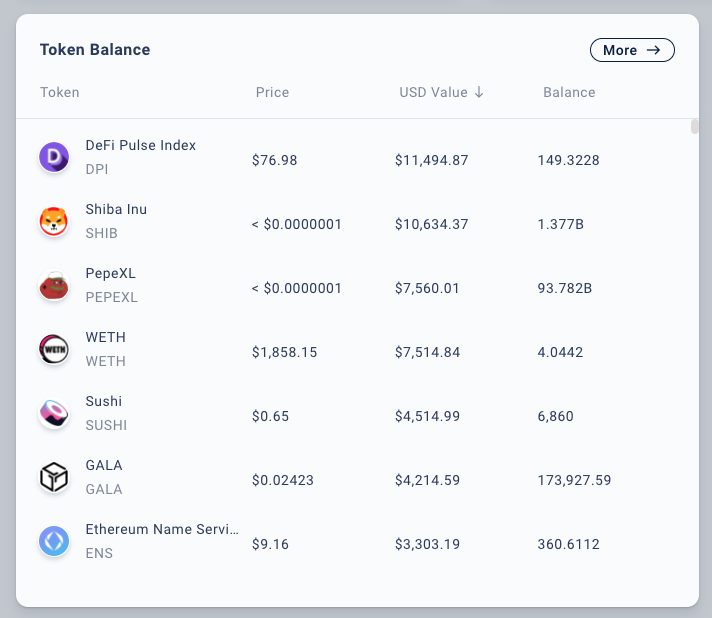
Task: Click the DPI ticker symbol
Action: click(97, 169)
